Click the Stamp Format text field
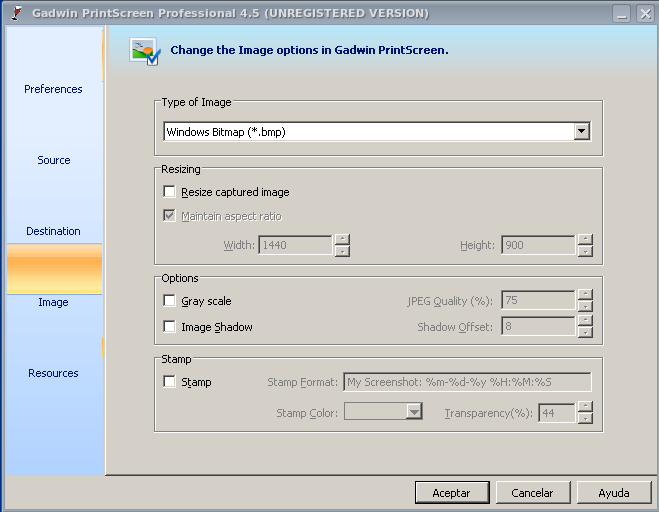The image size is (659, 512). pyautogui.click(x=467, y=382)
